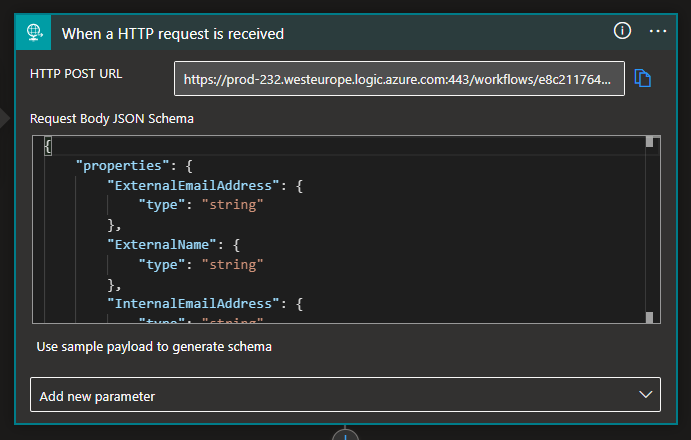Screen dimensions: 691x440
Task: Click the schema editor vertical scrollbar
Action: [649, 230]
